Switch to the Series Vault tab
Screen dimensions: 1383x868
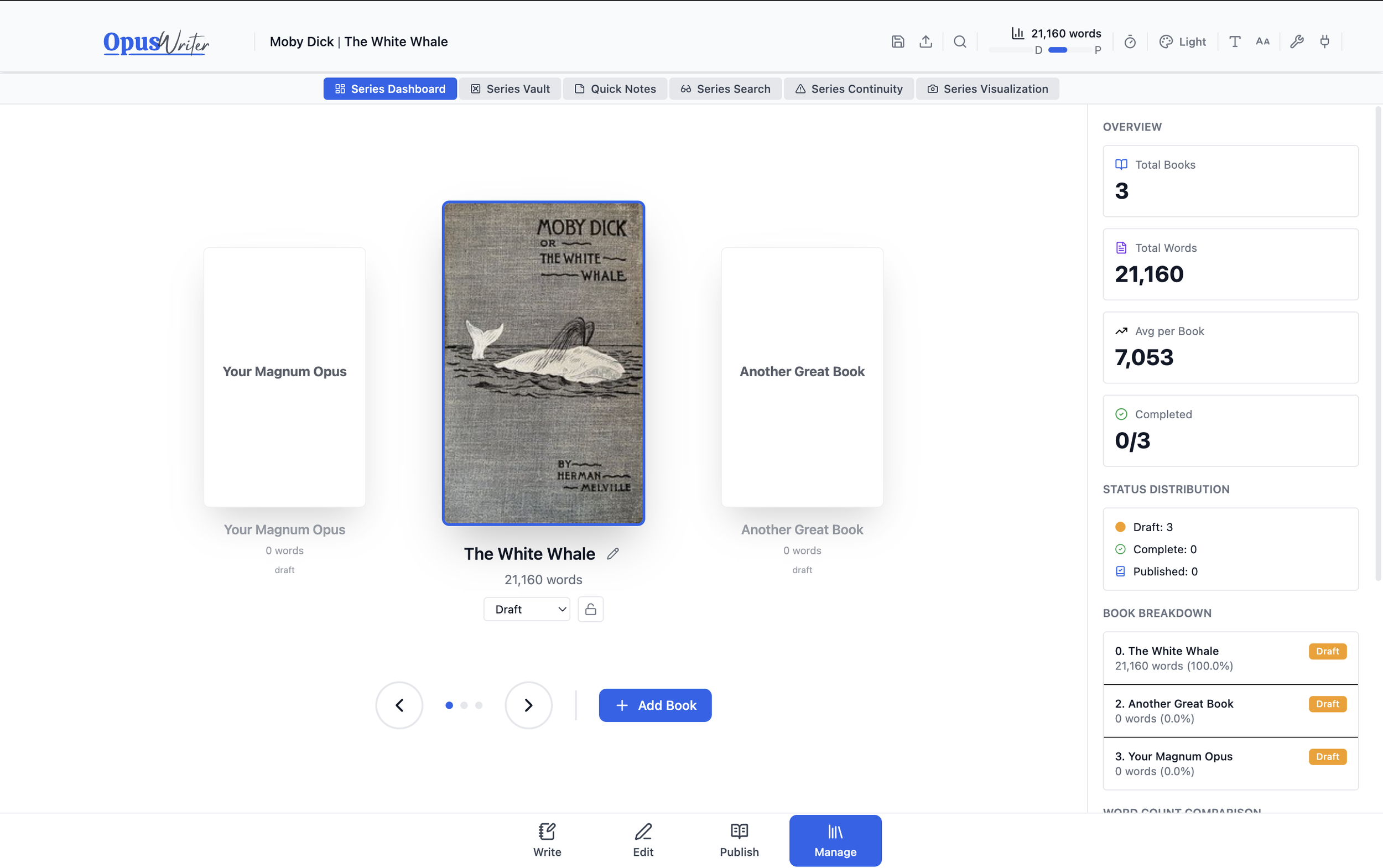tap(509, 89)
